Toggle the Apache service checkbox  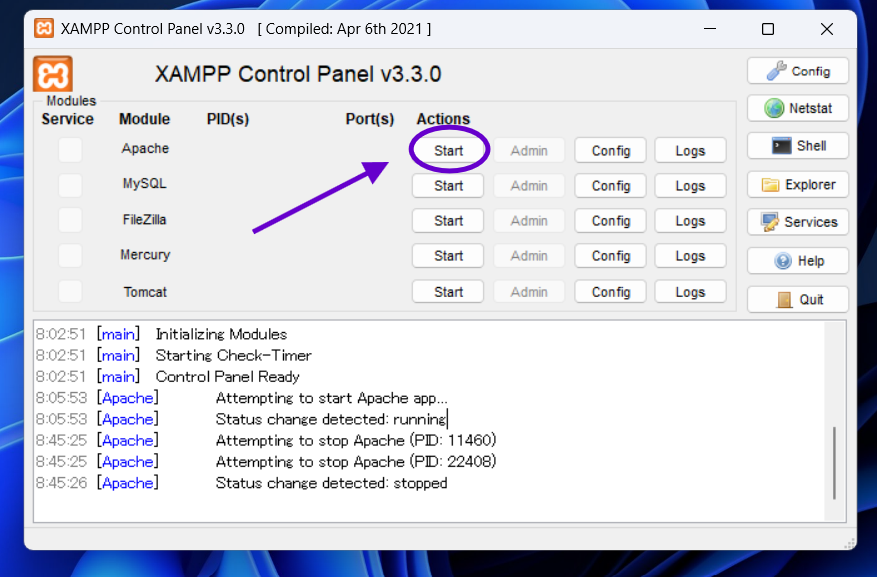tap(70, 150)
